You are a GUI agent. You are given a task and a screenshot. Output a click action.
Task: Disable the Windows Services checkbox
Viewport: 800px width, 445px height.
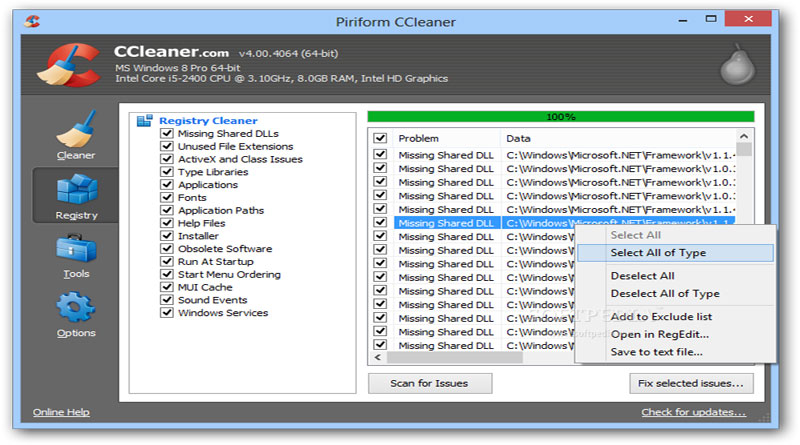[x=166, y=313]
